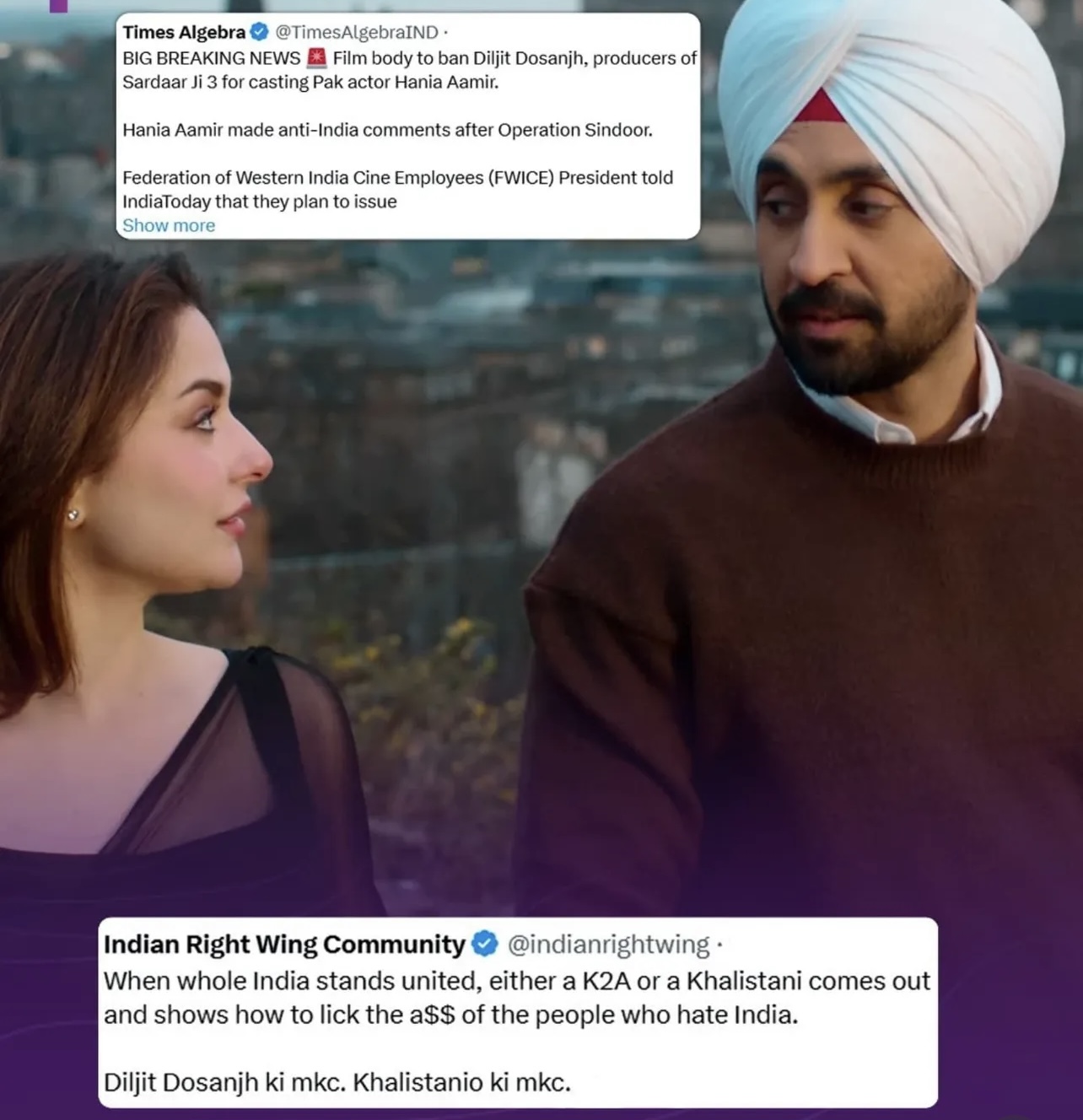Click the purple block at top-left corner
The width and height of the screenshot is (1083, 1120).
58,5
